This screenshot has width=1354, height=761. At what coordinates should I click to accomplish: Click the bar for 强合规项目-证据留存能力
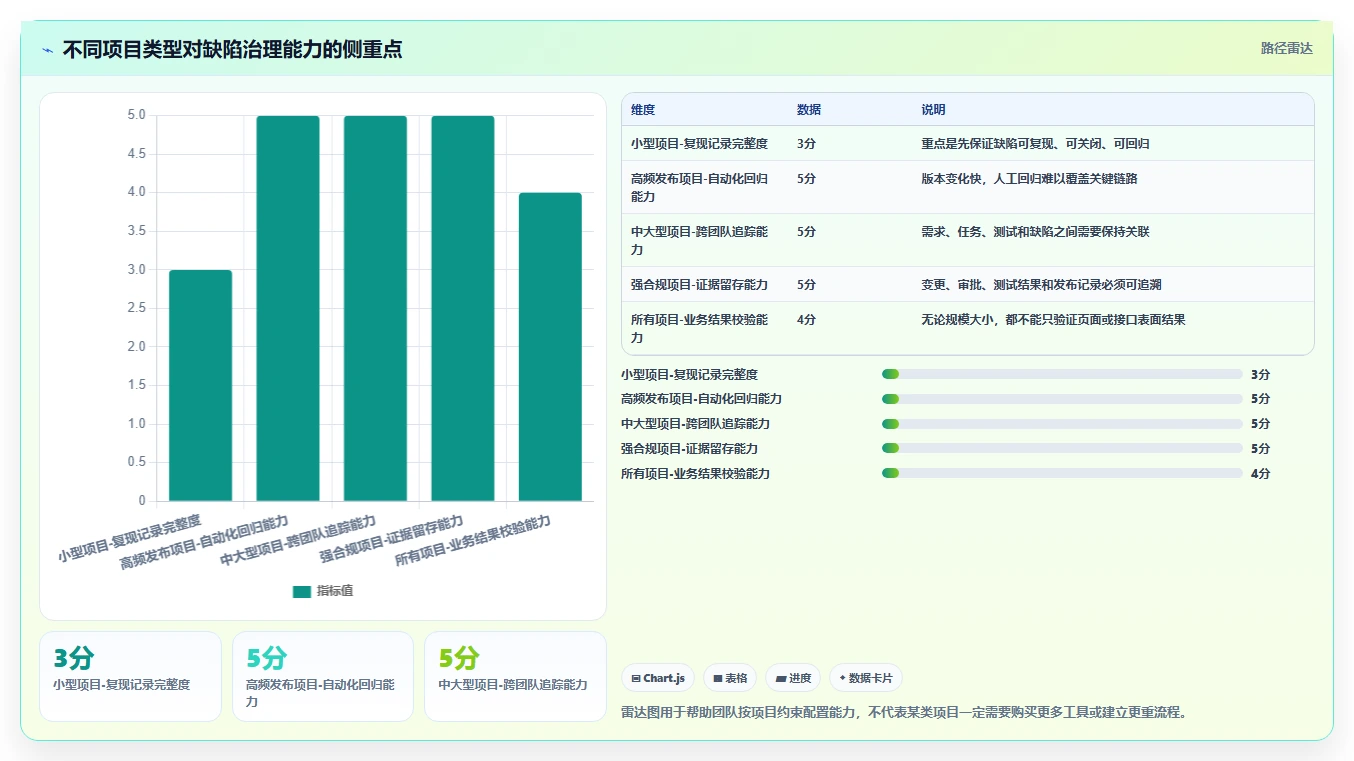pyautogui.click(x=463, y=308)
